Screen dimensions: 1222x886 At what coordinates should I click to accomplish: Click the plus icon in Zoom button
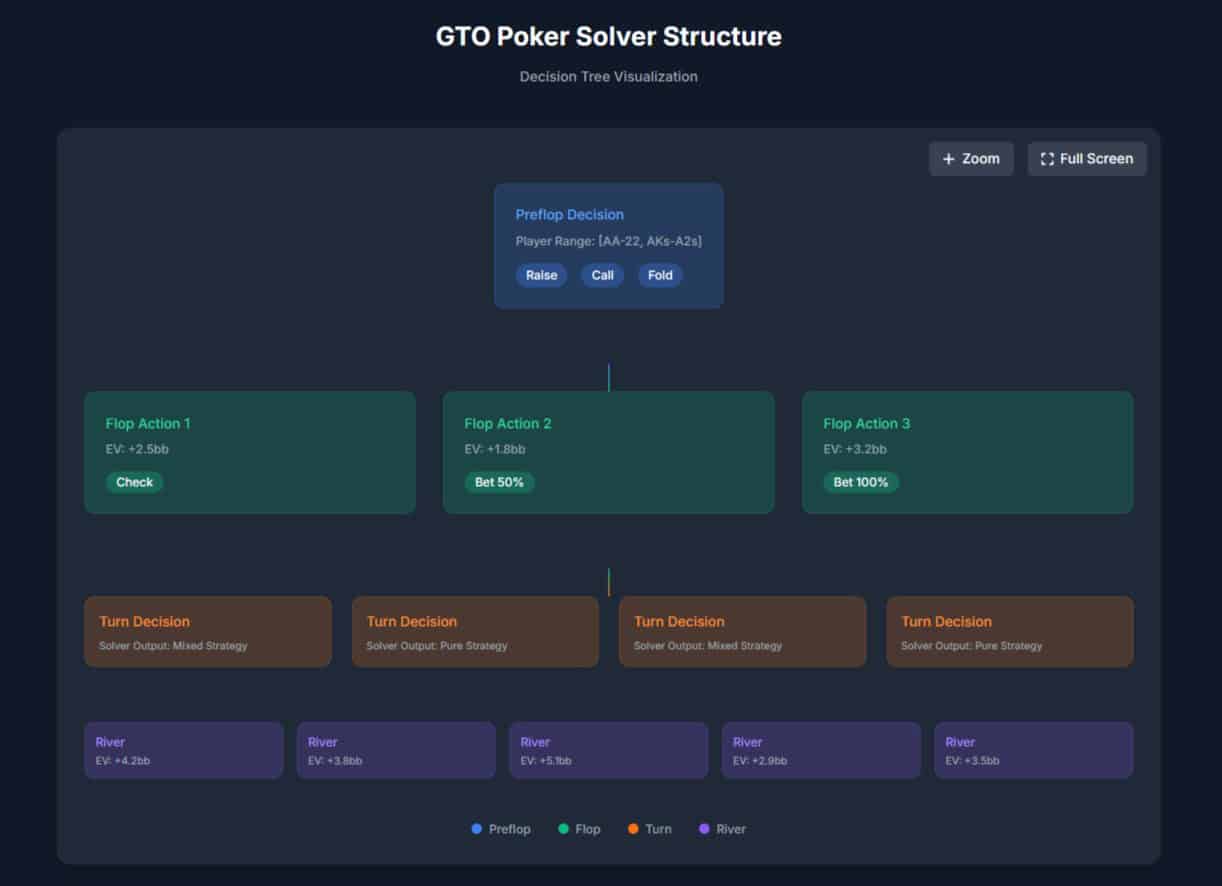tap(949, 159)
